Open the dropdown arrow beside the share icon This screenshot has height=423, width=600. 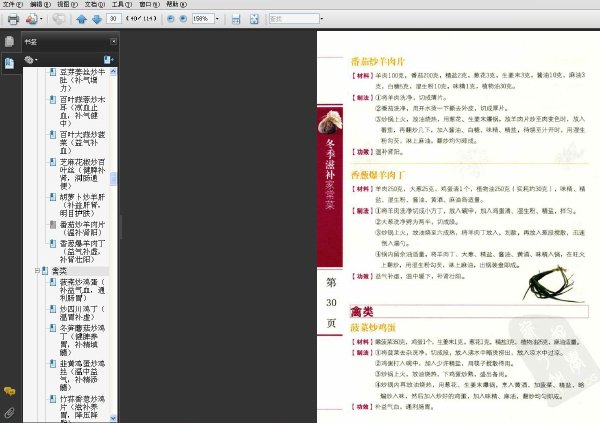click(x=41, y=19)
